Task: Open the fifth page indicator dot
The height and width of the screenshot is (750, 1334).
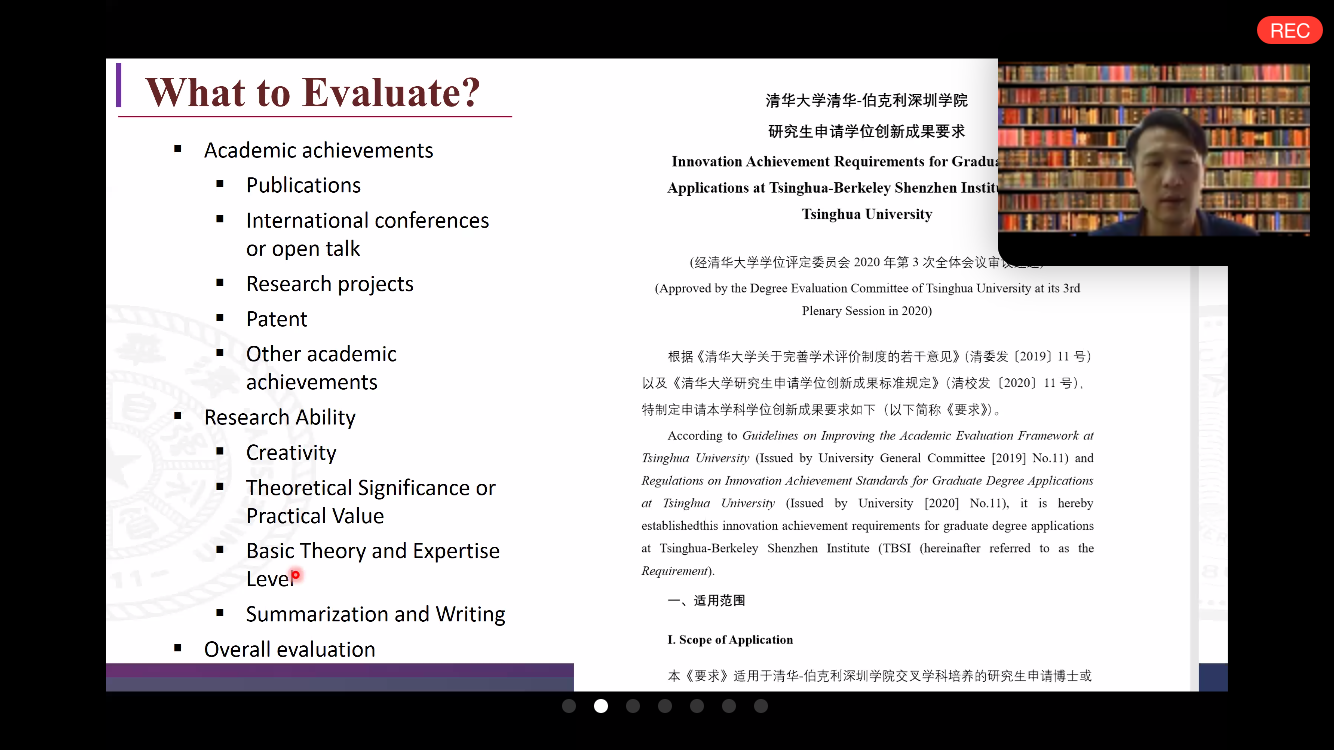Action: (697, 706)
